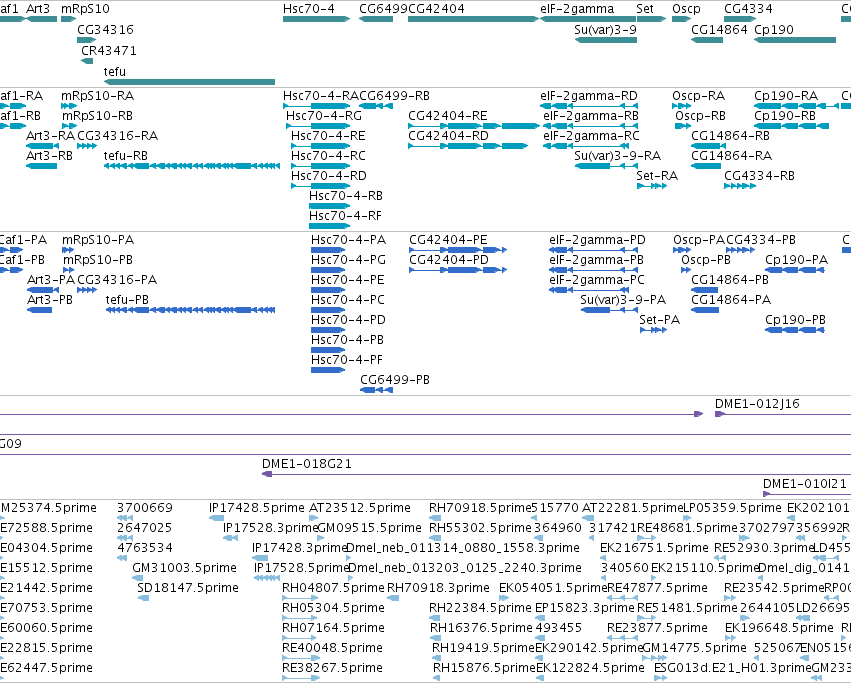Screen dimensions: 851x683
Task: Select EST RE23877.5prime
Action: (621, 637)
